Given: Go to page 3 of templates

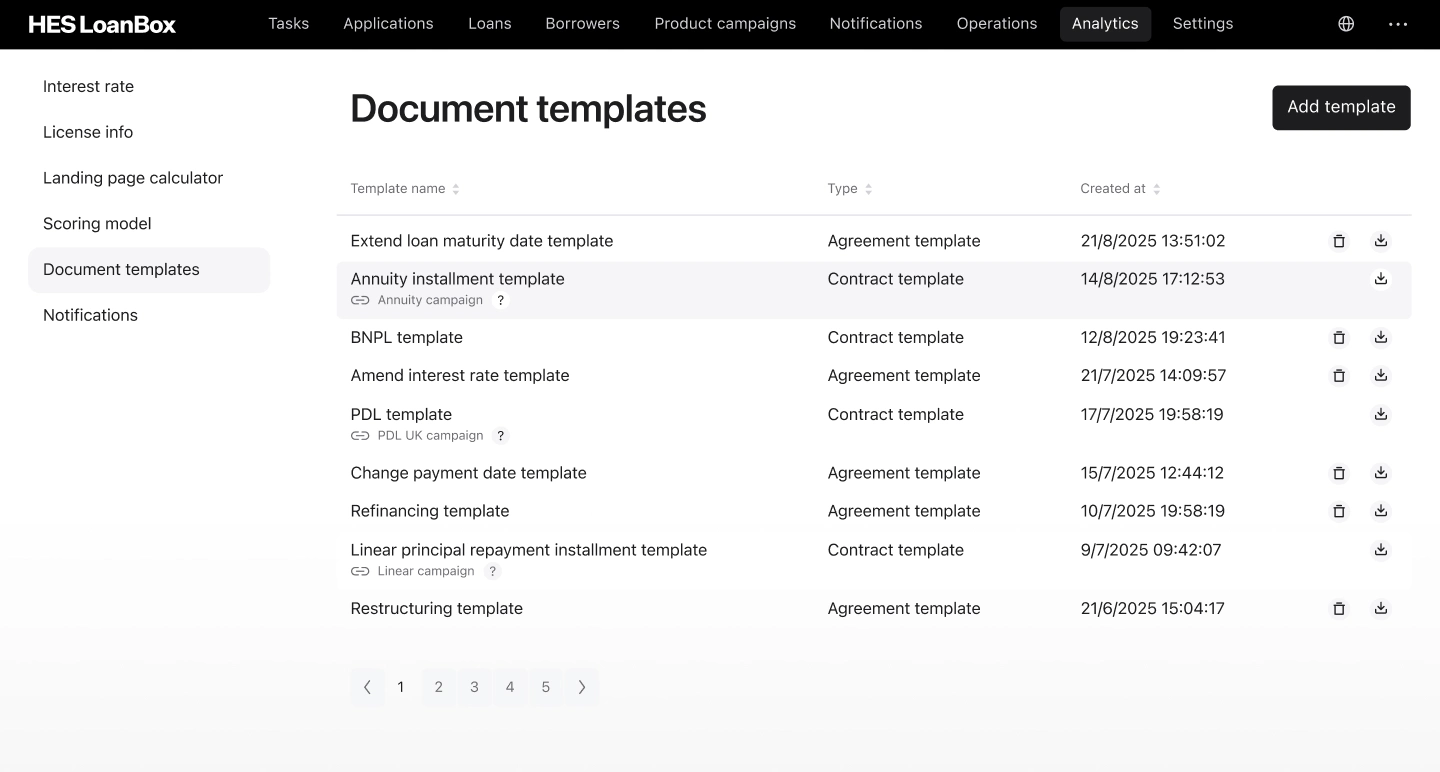Looking at the screenshot, I should (x=474, y=687).
